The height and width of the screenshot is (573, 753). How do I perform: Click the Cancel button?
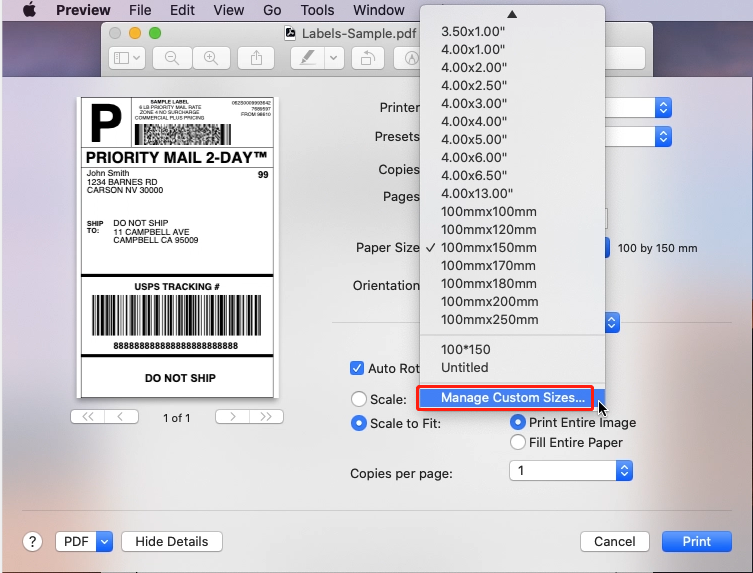click(x=615, y=542)
